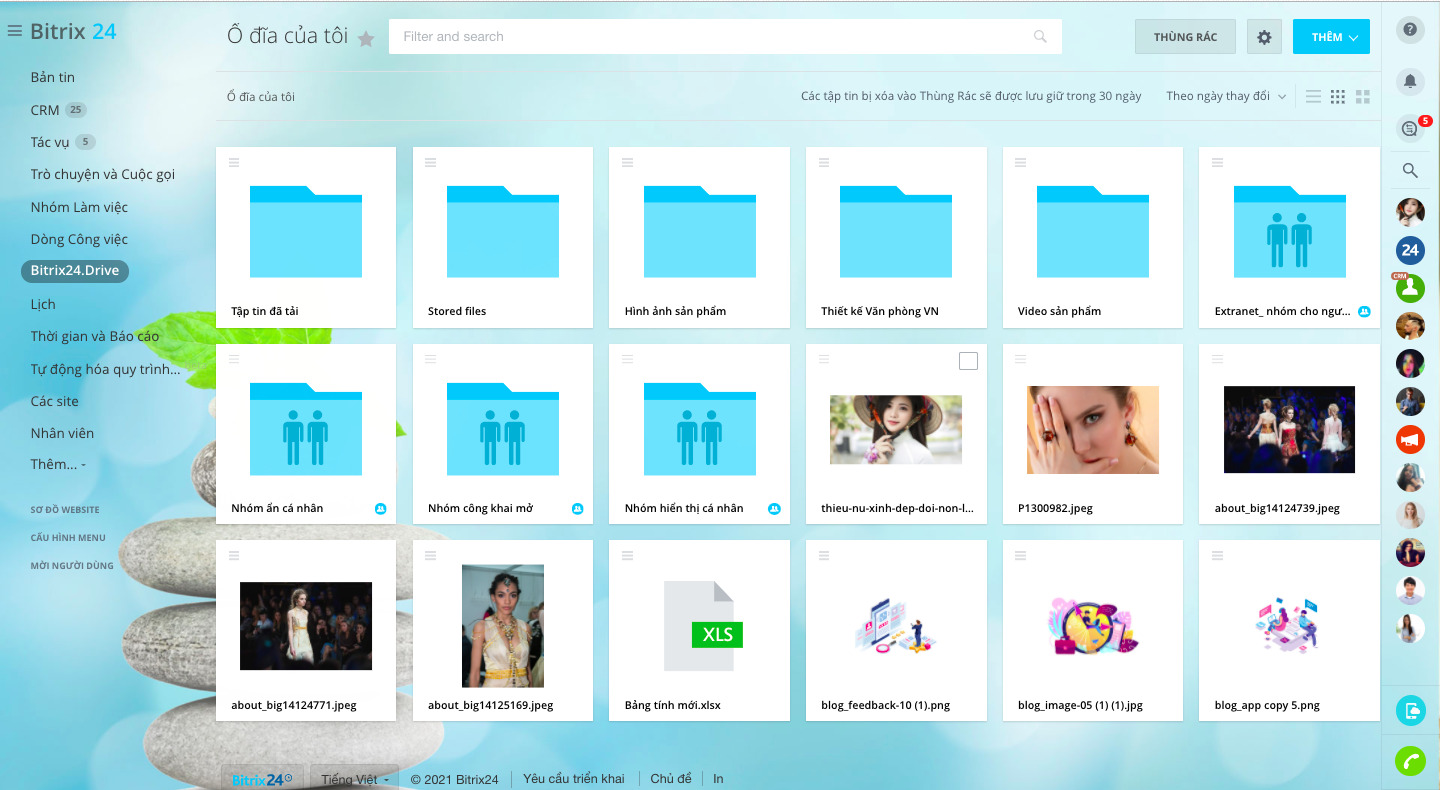
Task: Open the green CRM contact icon
Action: [x=1410, y=288]
